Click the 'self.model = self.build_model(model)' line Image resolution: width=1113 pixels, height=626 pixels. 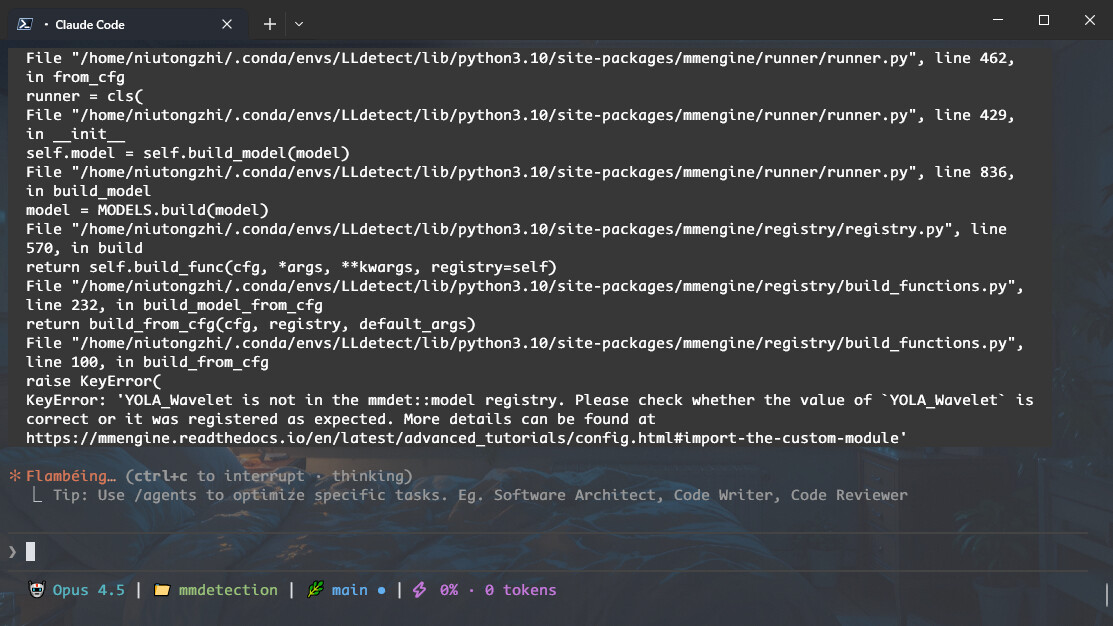click(x=188, y=153)
